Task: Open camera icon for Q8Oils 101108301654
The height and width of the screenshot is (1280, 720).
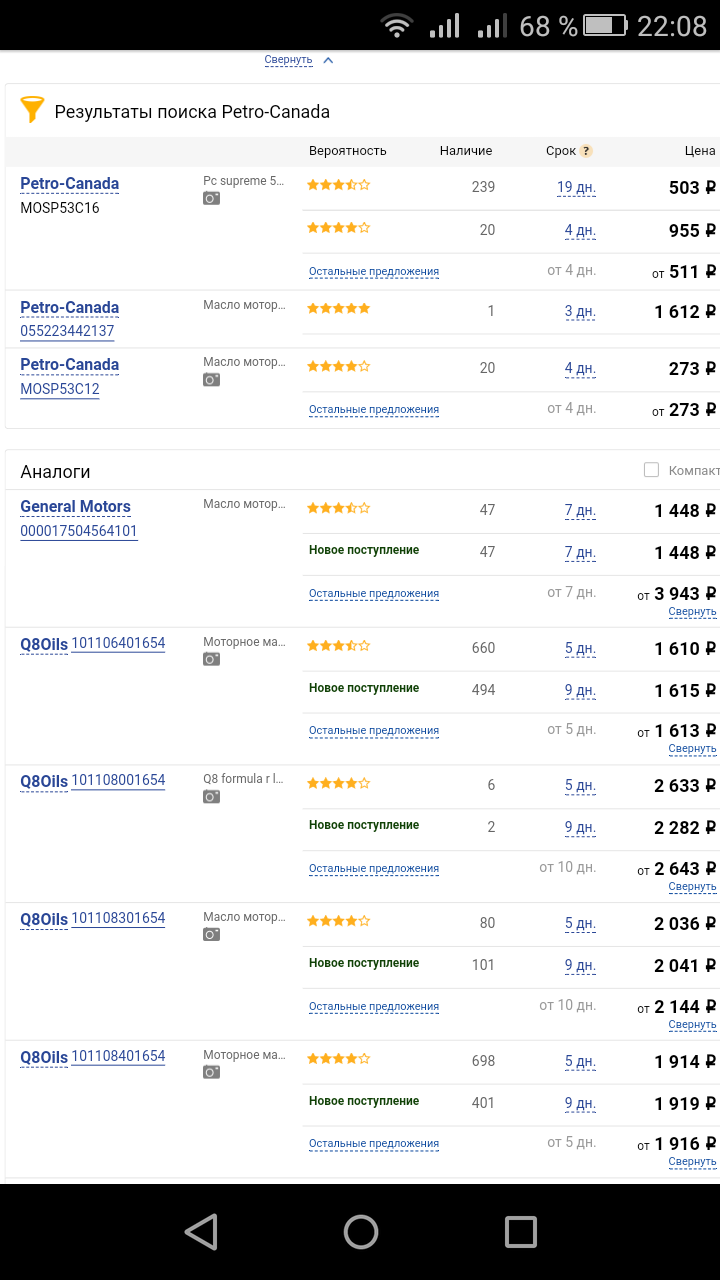Action: 211,935
